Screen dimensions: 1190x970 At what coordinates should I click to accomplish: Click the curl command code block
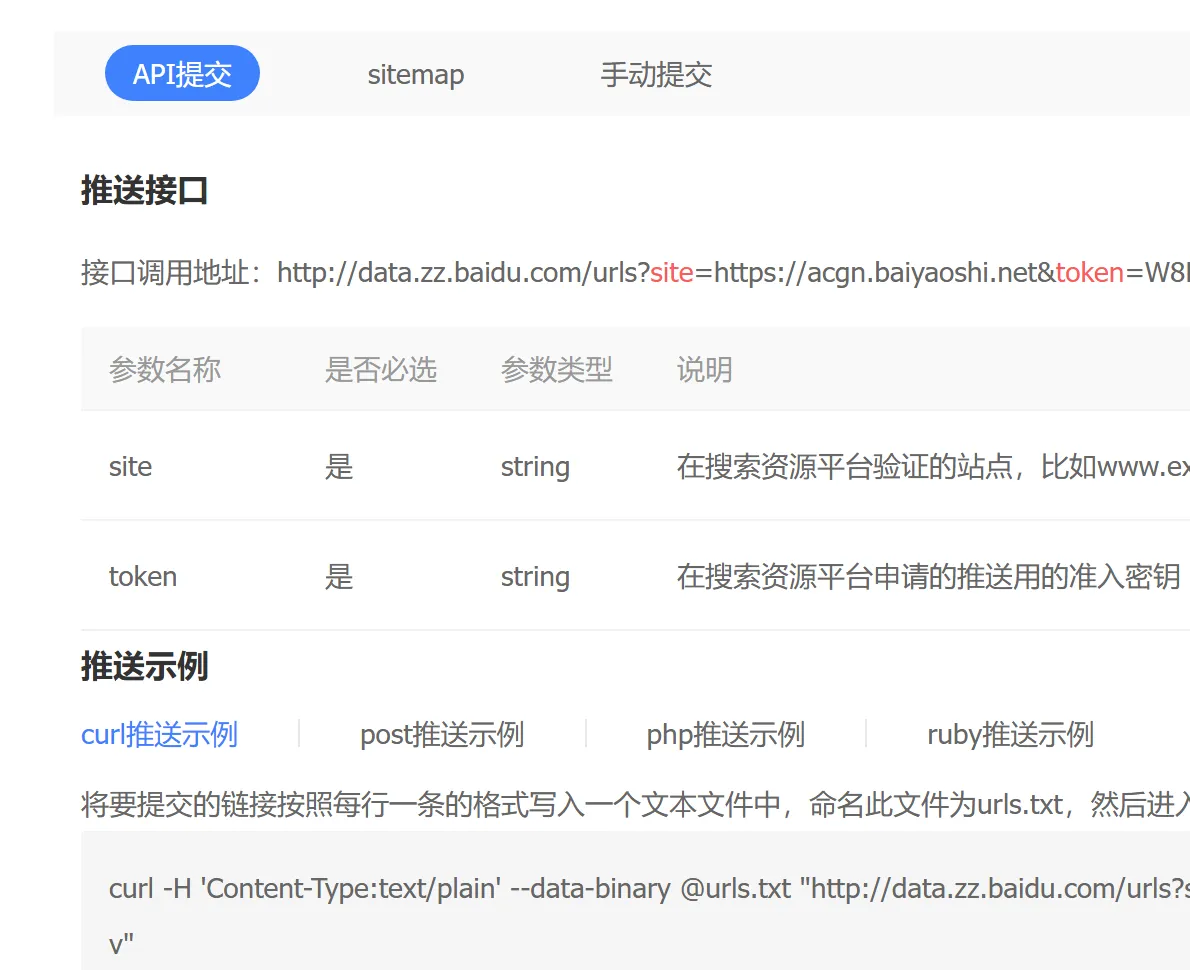tap(635, 901)
